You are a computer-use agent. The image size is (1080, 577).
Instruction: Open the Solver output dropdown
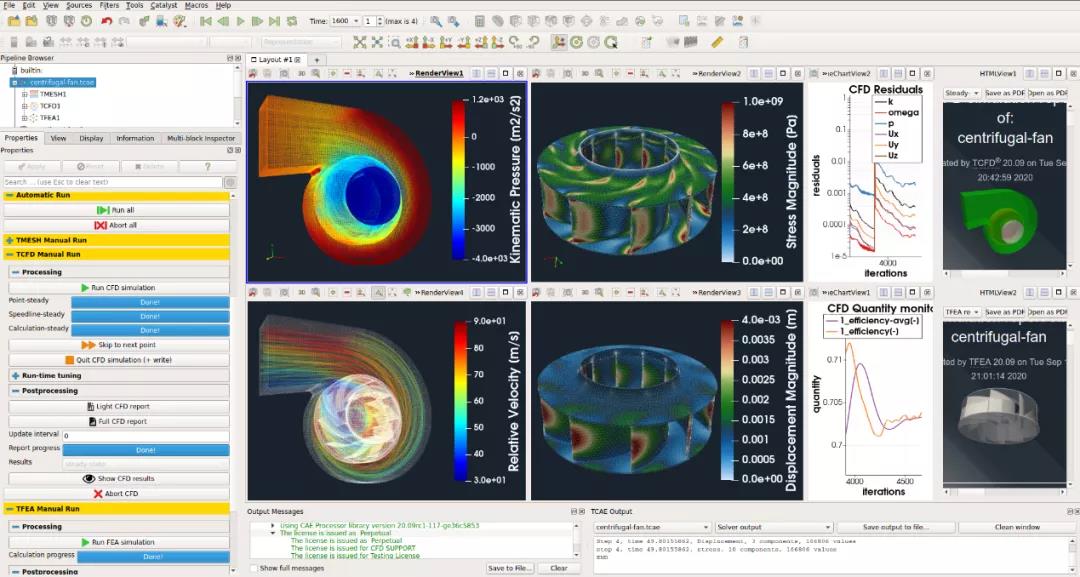[774, 527]
